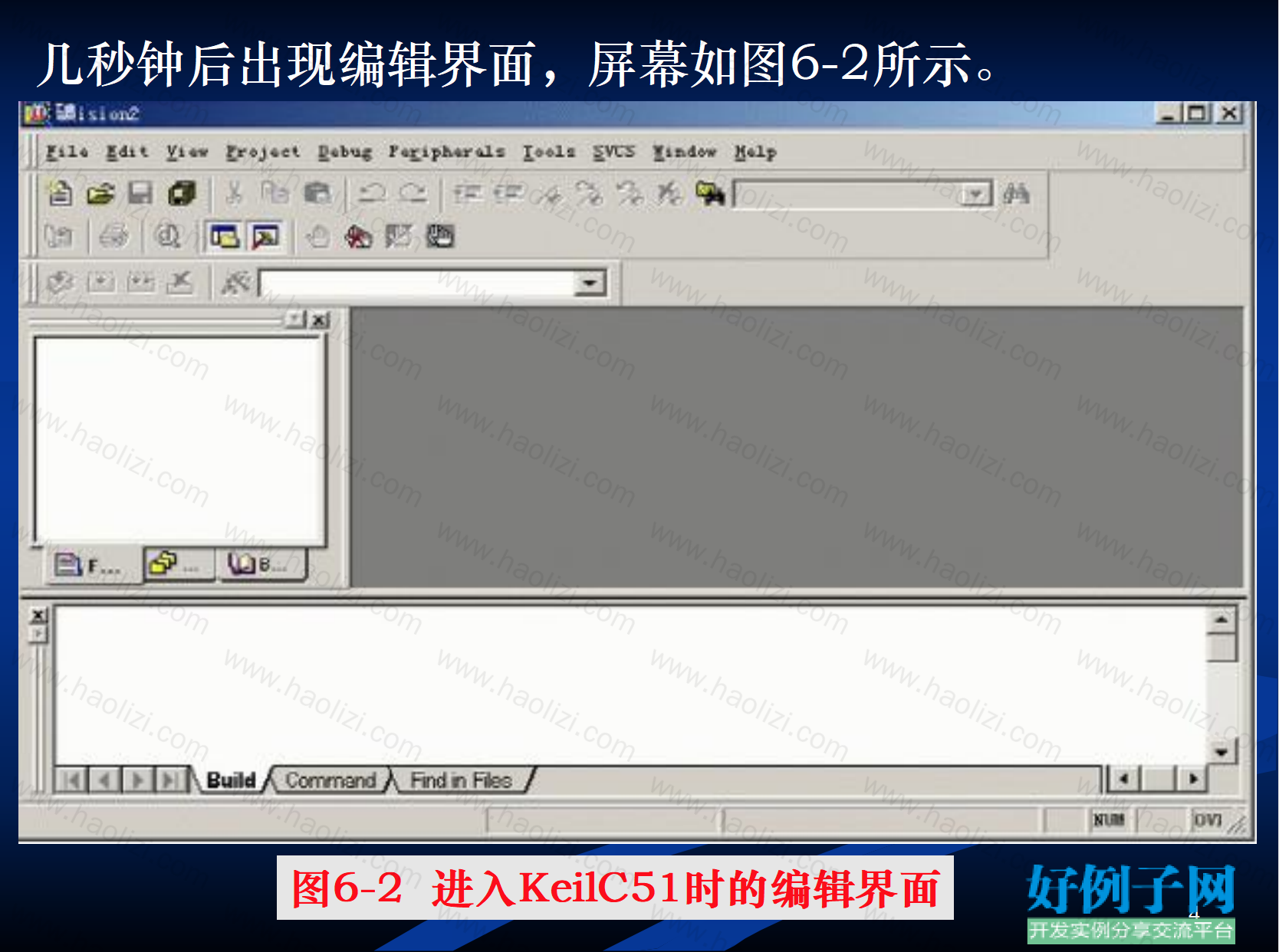Image resolution: width=1279 pixels, height=952 pixels.
Task: Jump to first output tab arrow
Action: 72,780
